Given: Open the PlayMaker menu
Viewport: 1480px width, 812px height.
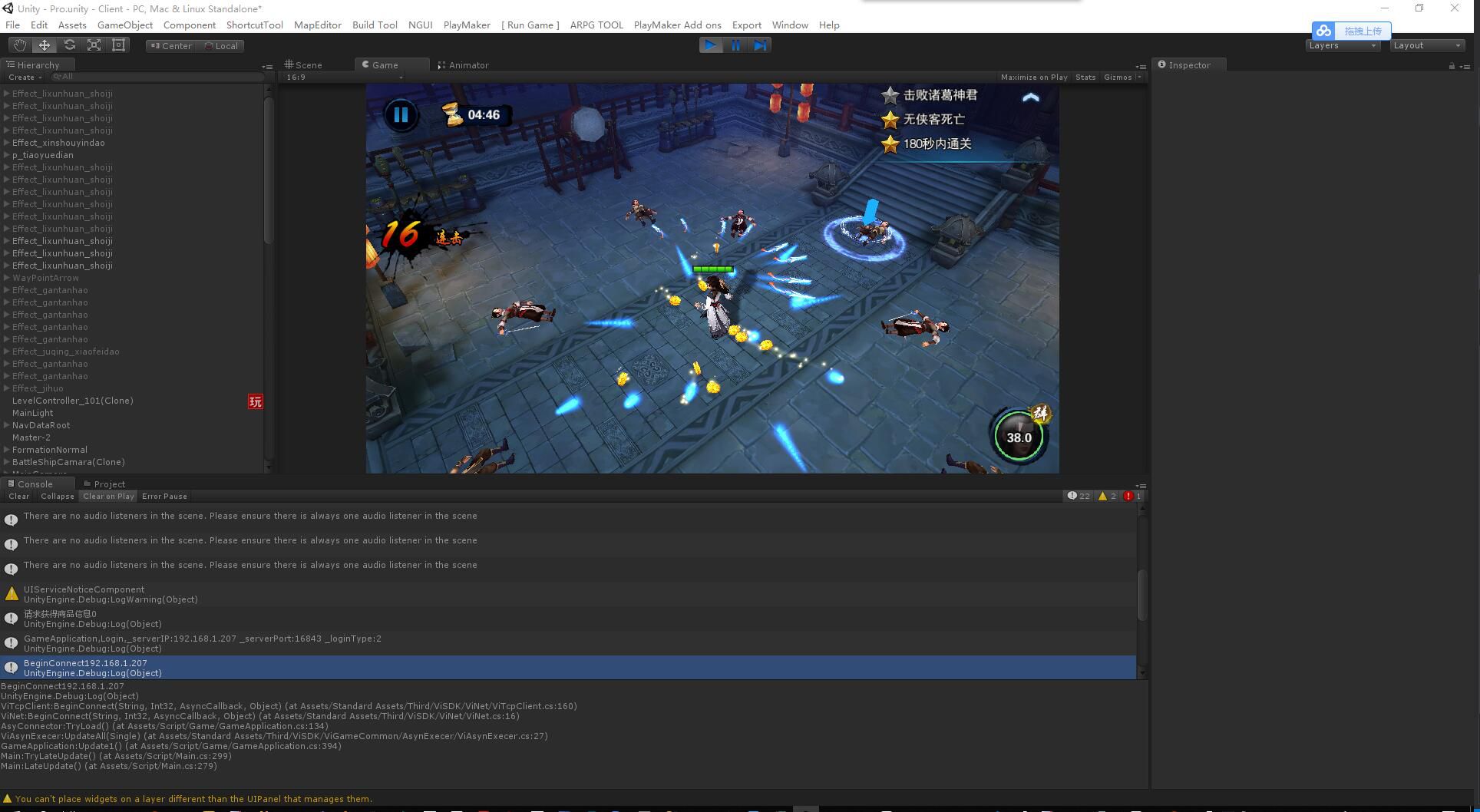Looking at the screenshot, I should click(x=467, y=25).
